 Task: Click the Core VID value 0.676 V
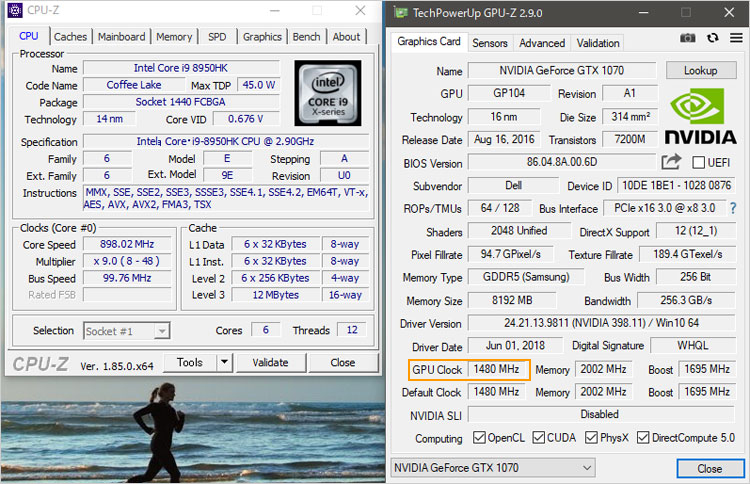(245, 119)
